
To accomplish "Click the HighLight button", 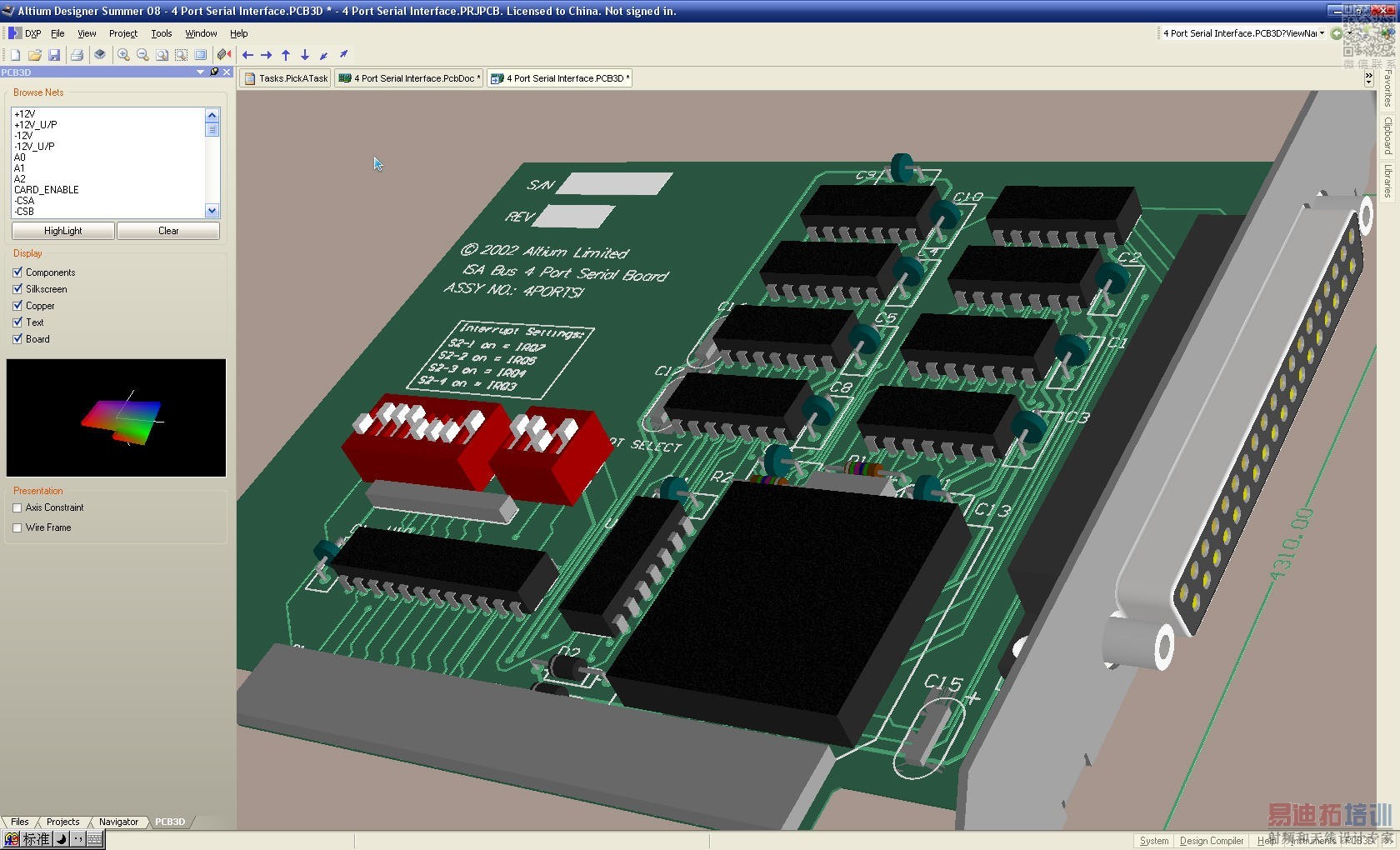I will (63, 231).
